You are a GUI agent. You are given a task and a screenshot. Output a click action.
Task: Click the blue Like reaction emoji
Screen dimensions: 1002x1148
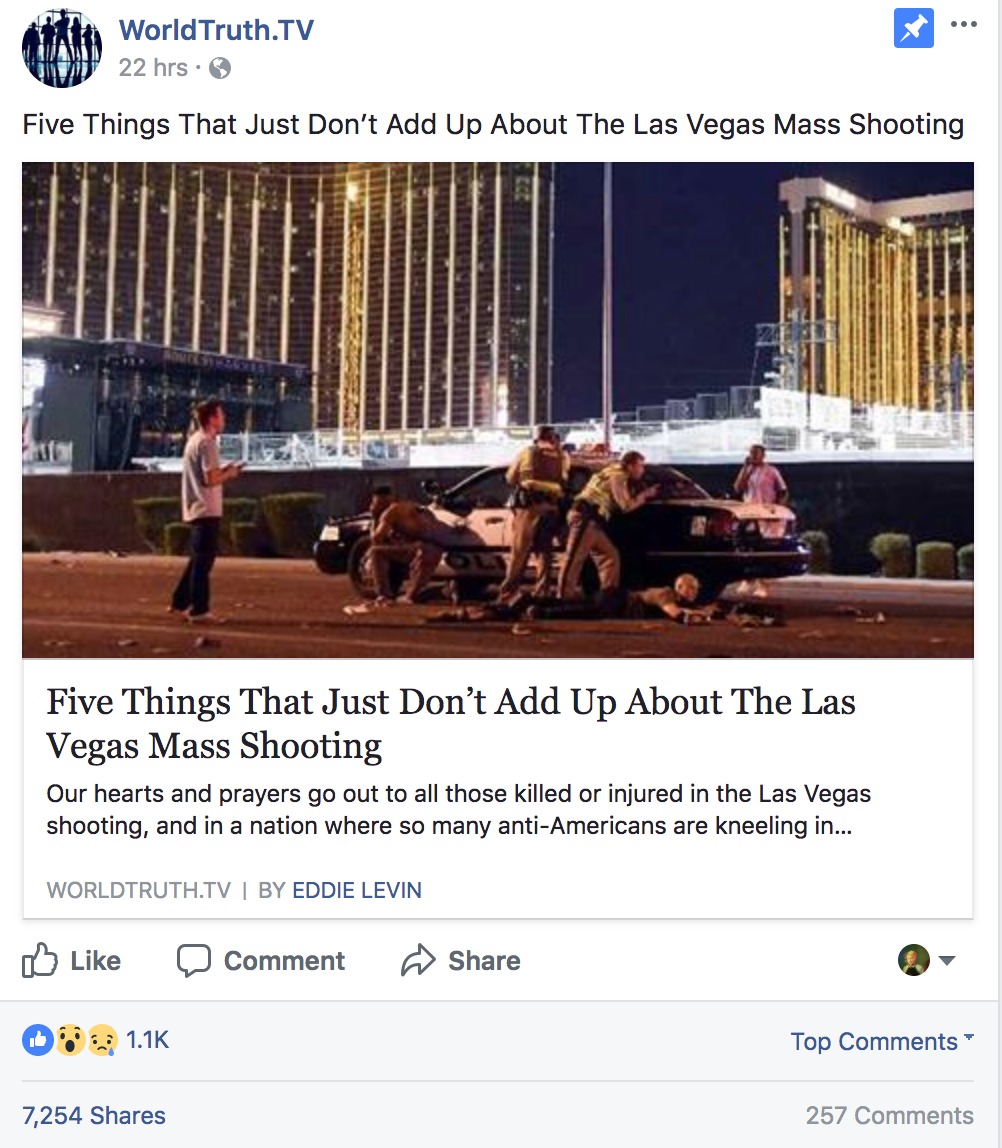pos(38,1040)
